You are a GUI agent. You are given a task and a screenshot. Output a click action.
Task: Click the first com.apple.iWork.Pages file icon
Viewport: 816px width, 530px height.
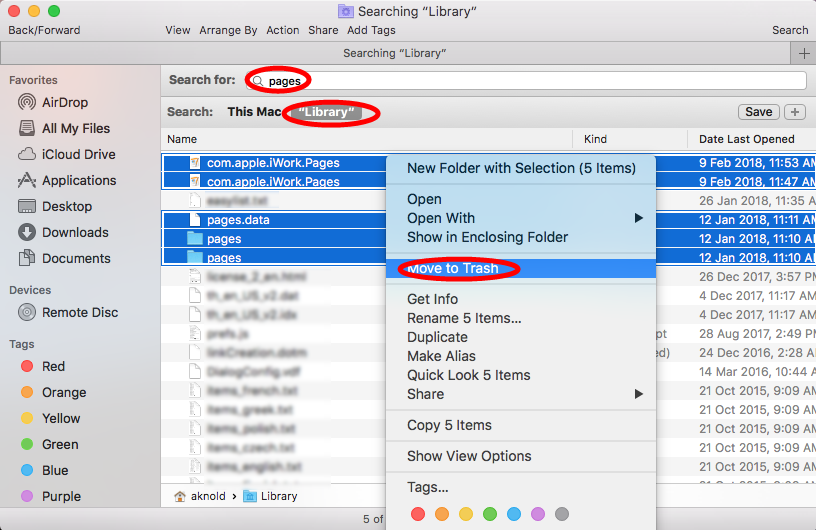[x=195, y=162]
